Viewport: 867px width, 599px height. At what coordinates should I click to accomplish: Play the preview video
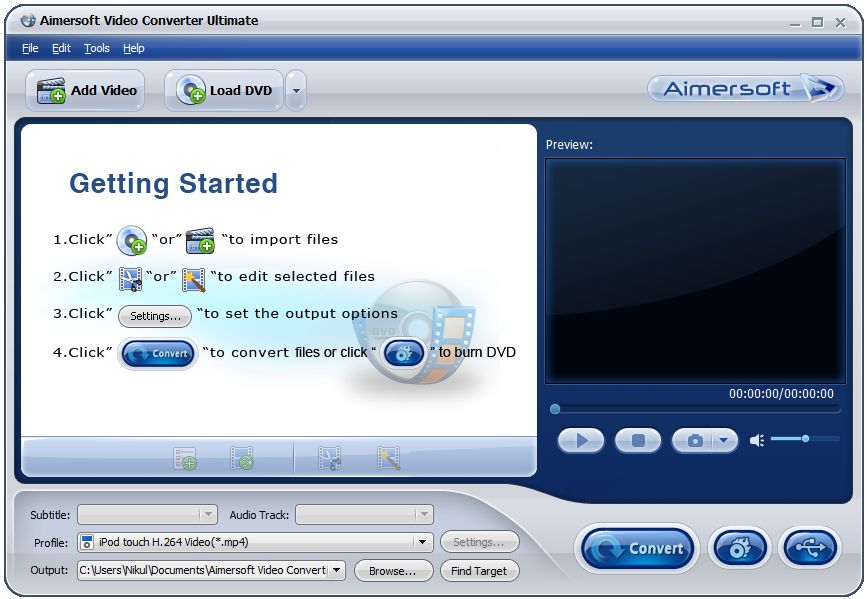pos(580,440)
